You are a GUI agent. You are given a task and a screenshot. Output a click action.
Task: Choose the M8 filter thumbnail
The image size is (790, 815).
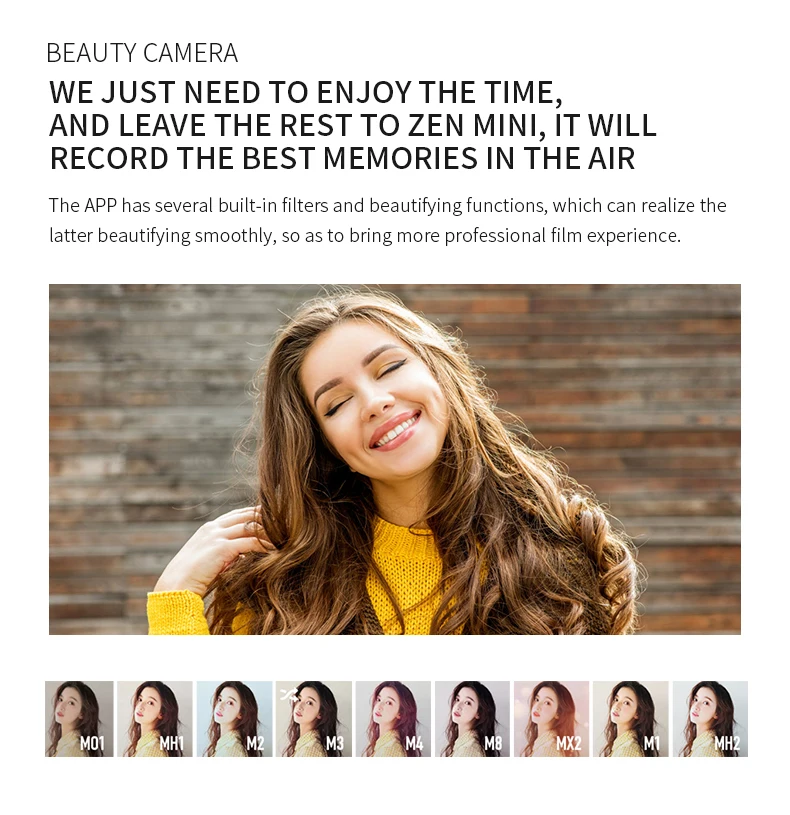(x=472, y=719)
